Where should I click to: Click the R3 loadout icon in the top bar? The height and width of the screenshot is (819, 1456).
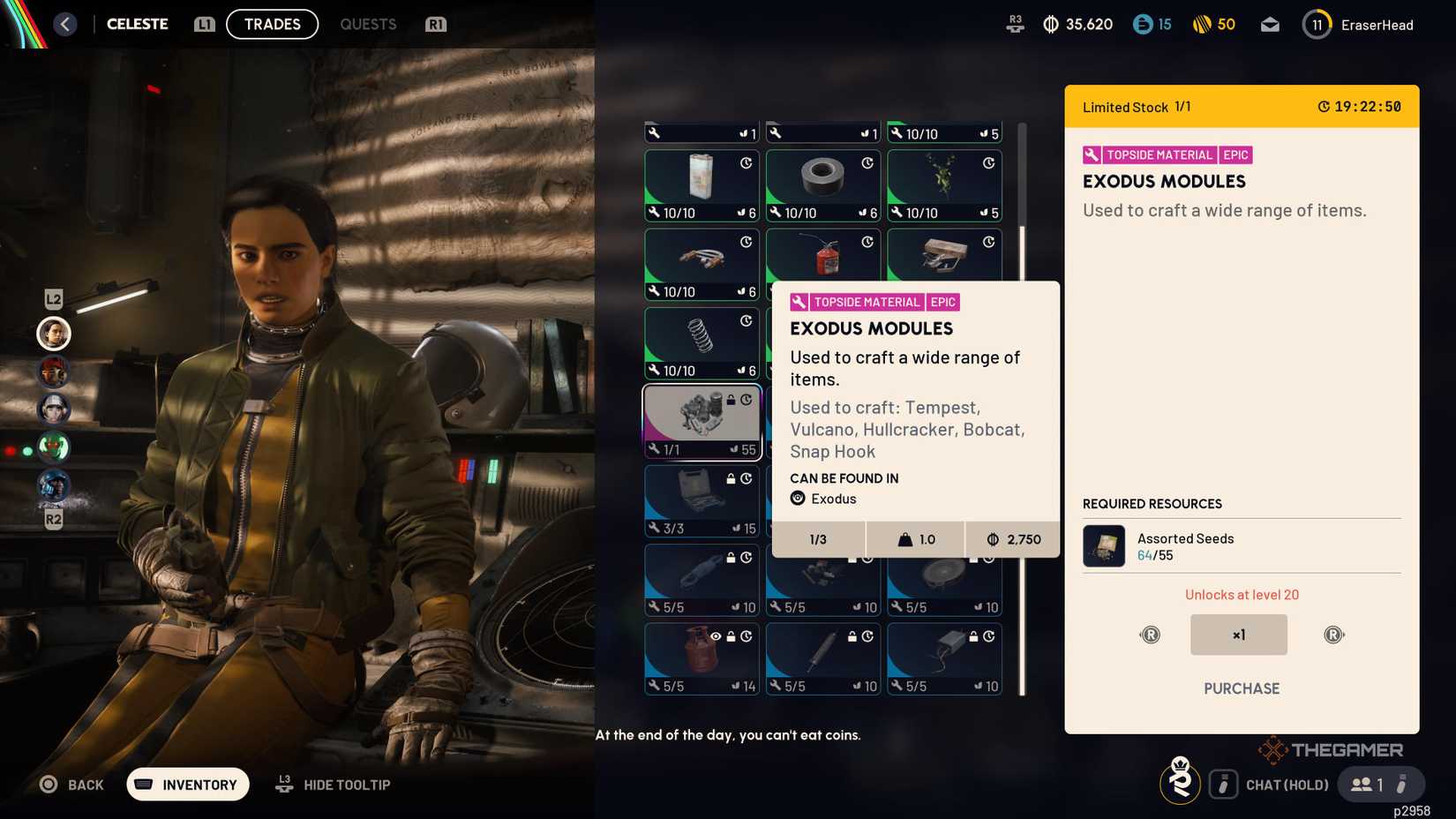1015,25
